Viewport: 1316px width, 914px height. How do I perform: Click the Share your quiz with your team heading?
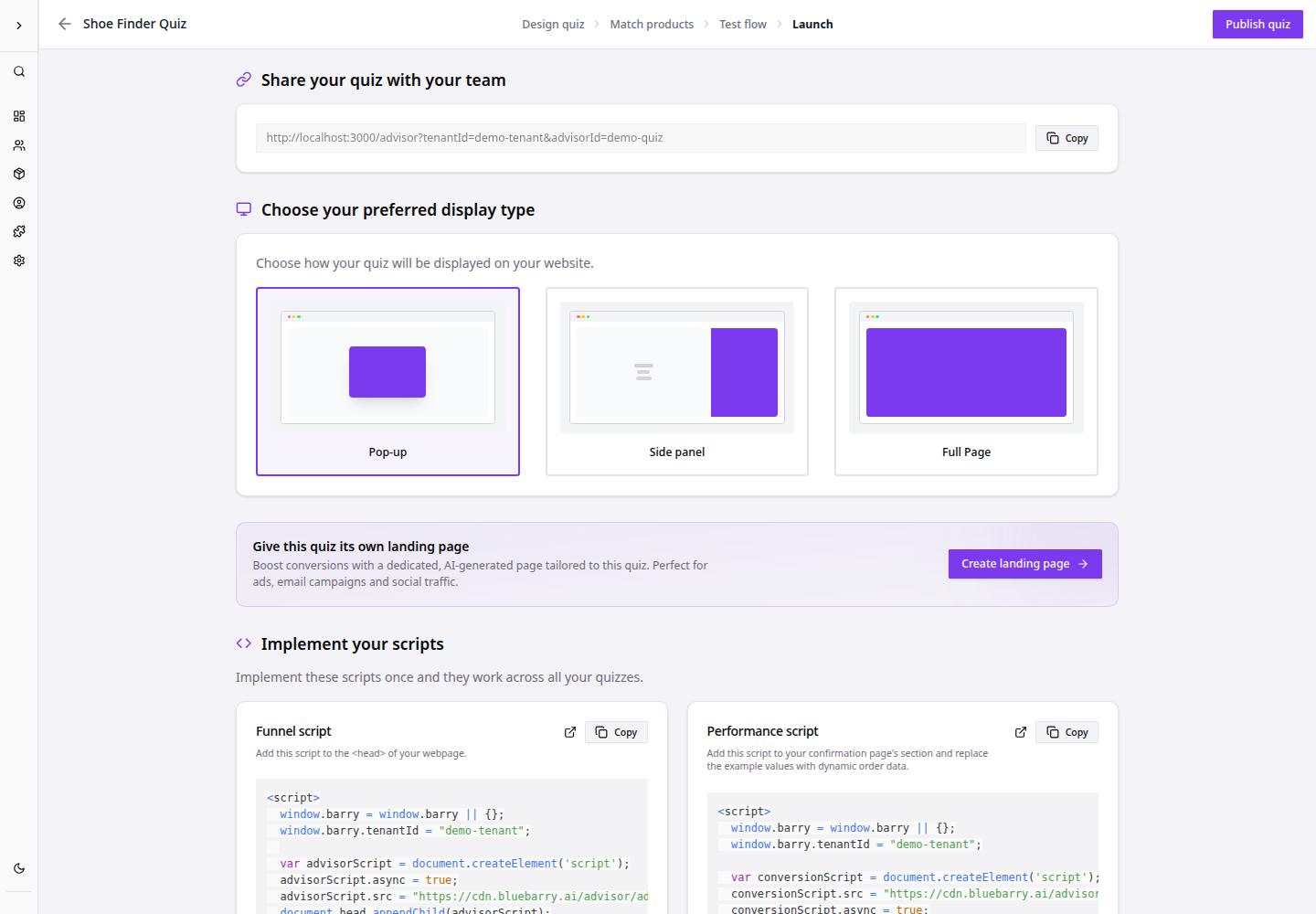click(x=384, y=80)
